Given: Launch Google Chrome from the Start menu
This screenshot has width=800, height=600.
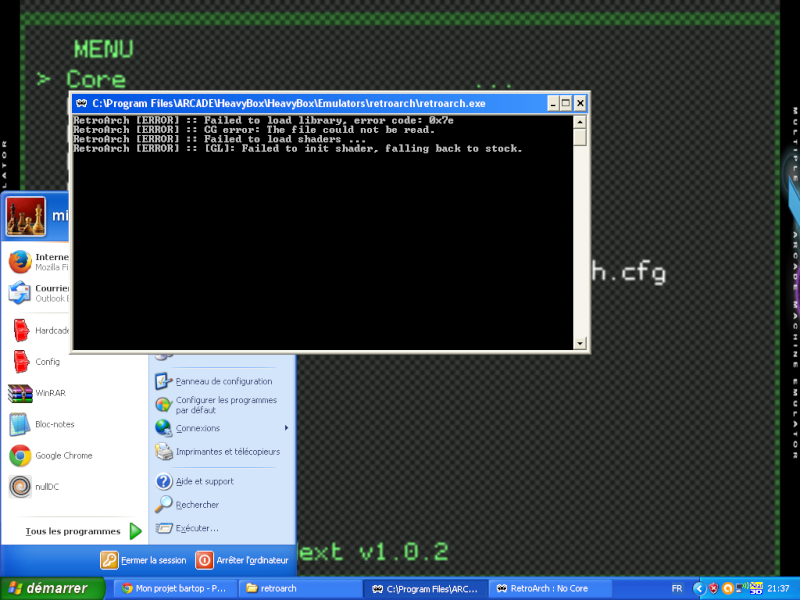Looking at the screenshot, I should 51,455.
